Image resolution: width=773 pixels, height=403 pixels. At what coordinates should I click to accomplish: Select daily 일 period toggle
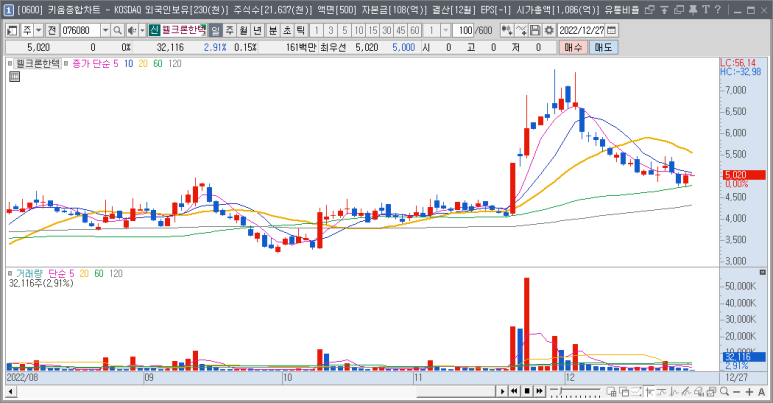pos(215,31)
